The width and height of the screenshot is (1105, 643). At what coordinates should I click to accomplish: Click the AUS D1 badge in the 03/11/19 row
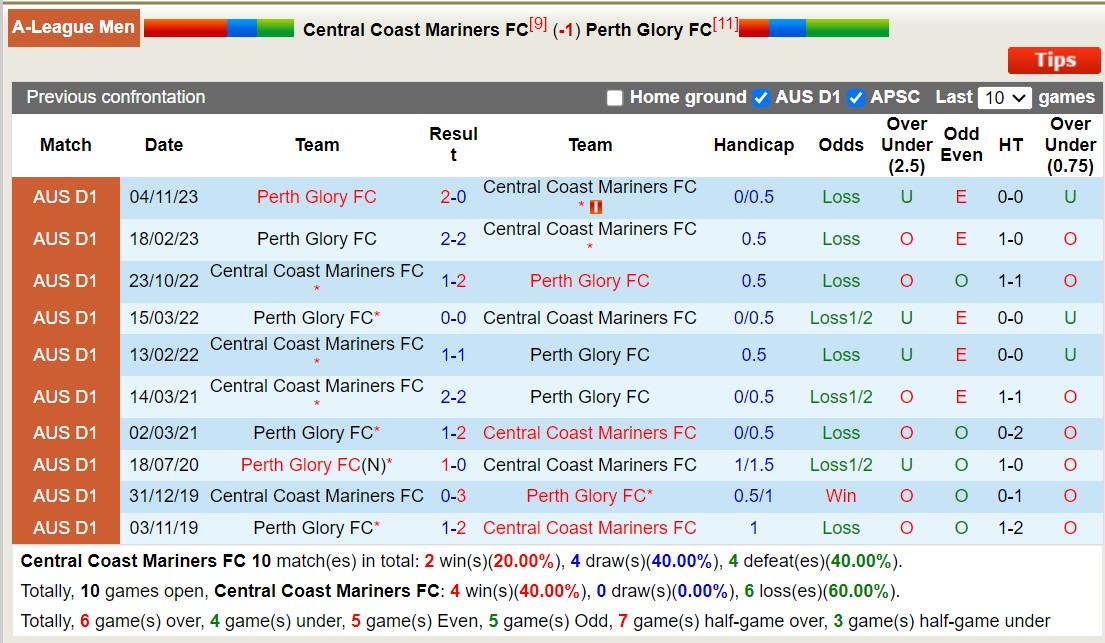[65, 528]
